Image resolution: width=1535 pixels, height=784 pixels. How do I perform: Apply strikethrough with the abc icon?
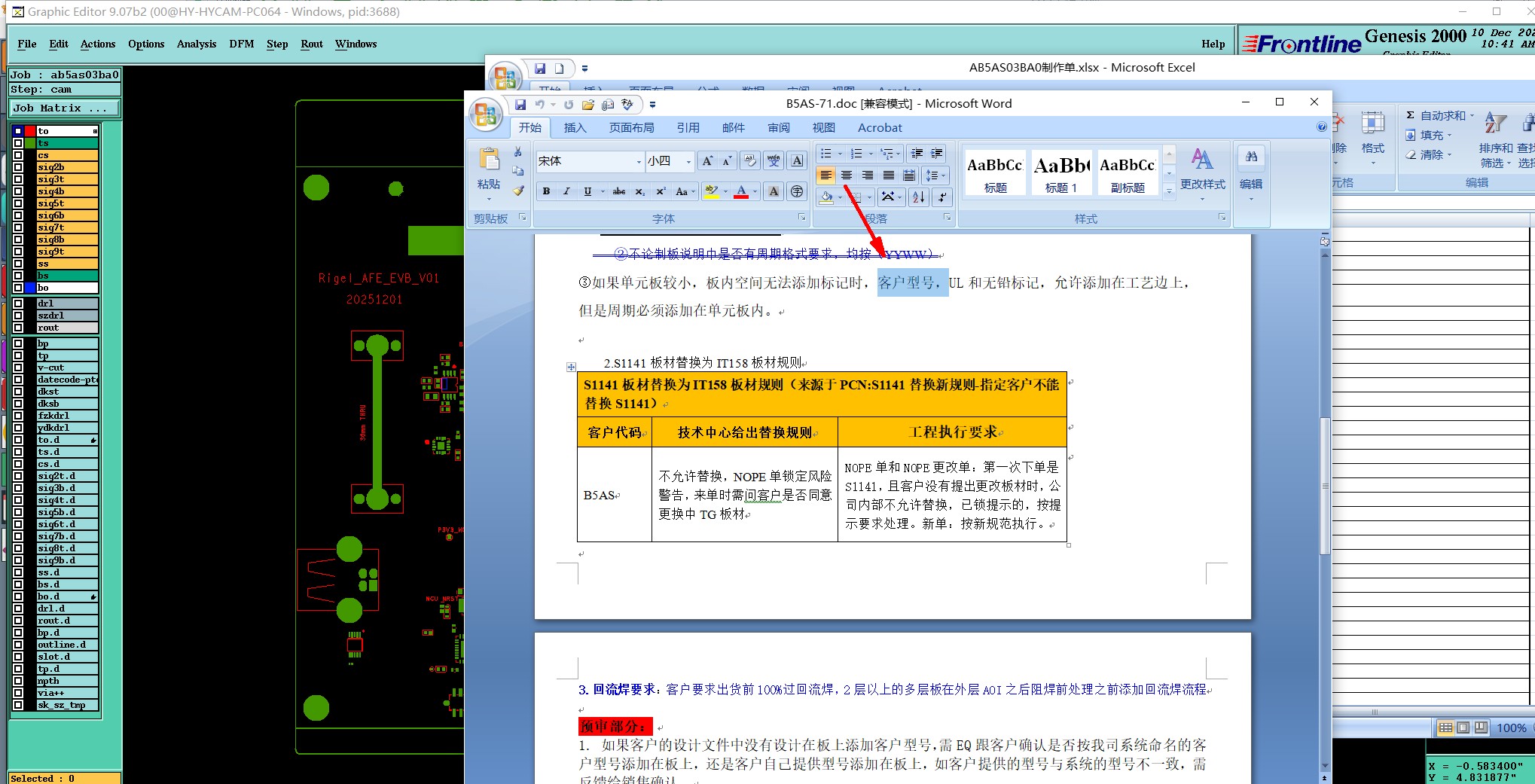[x=619, y=191]
